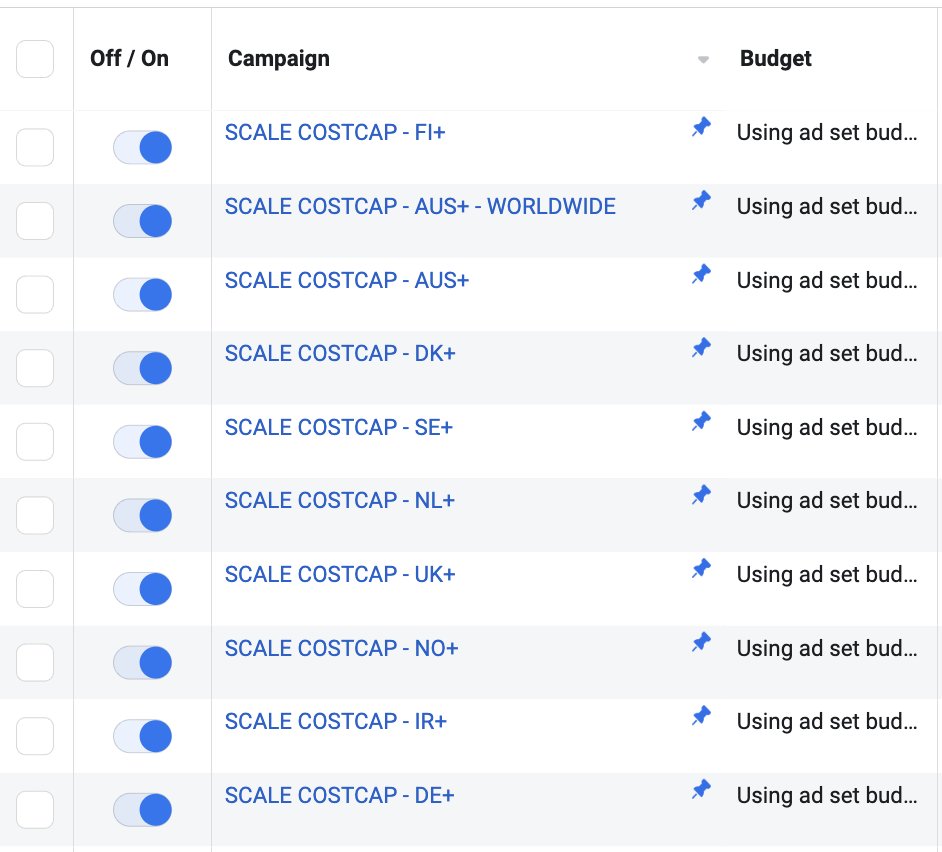Click the pin icon beside SCALE COSTCAP - IR+
This screenshot has height=852, width=942.
coord(701,715)
